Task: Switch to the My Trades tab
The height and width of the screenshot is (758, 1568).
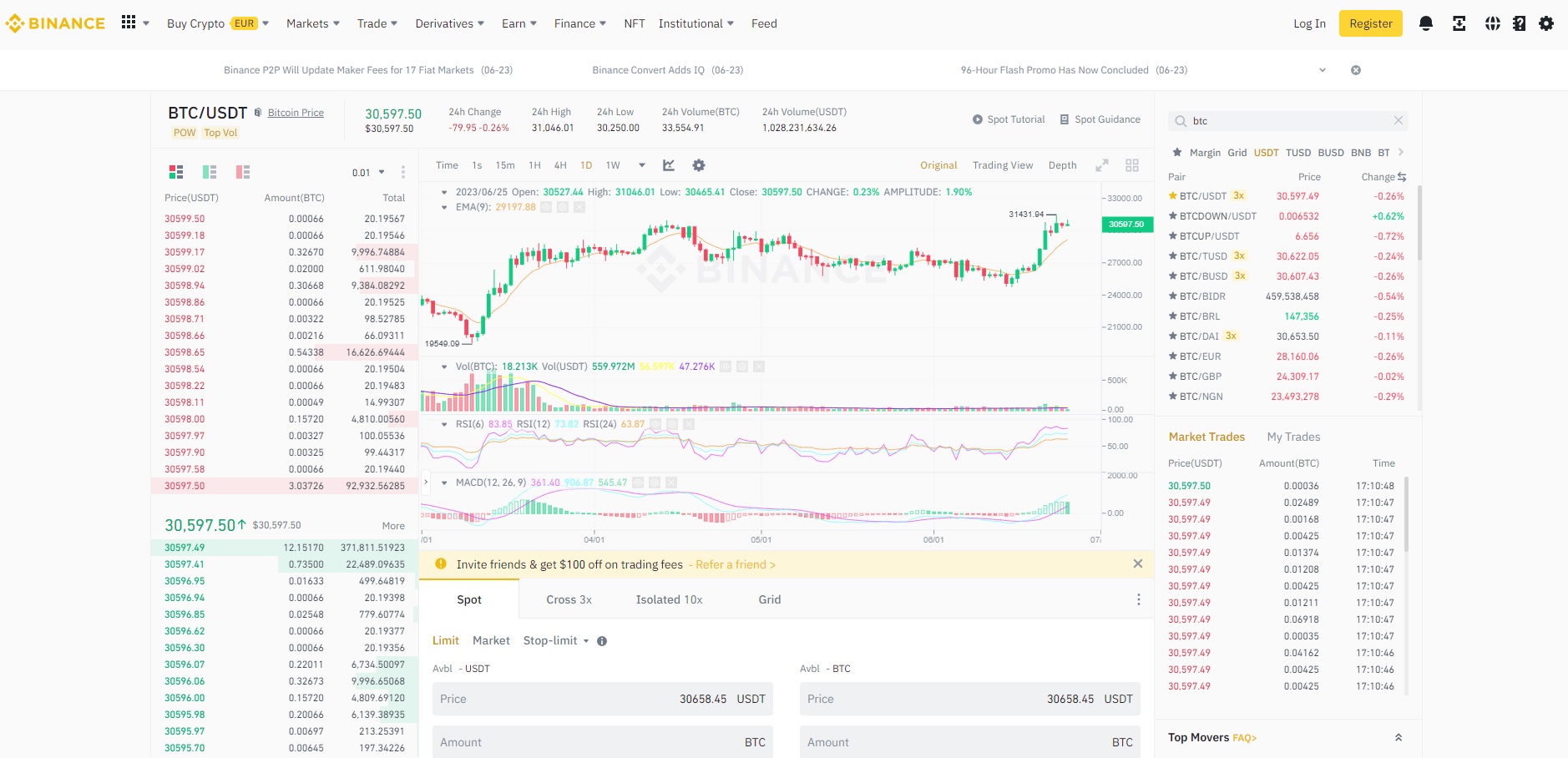Action: [1293, 437]
